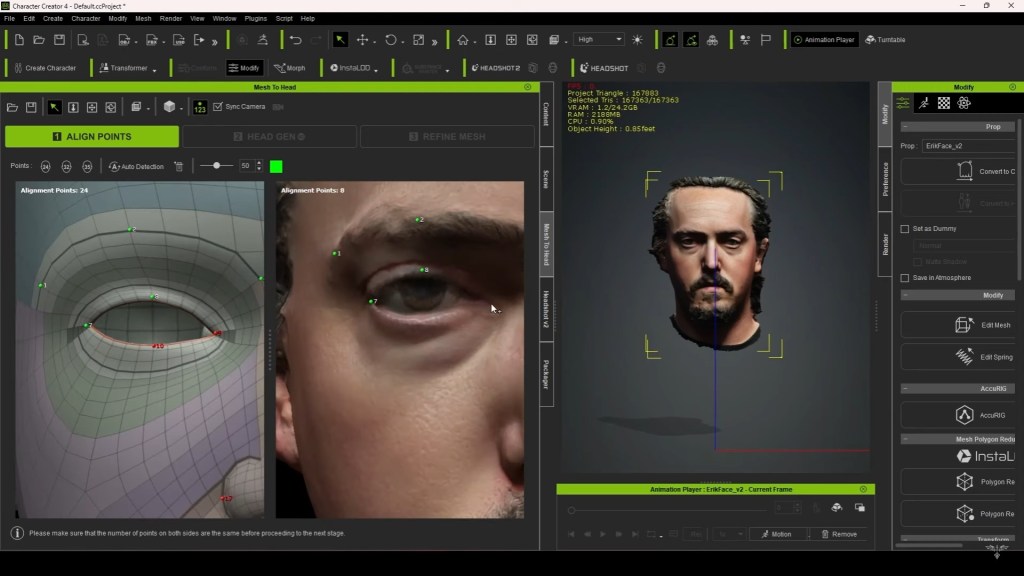Click the Create Character button
This screenshot has width=1024, height=576.
(x=45, y=68)
